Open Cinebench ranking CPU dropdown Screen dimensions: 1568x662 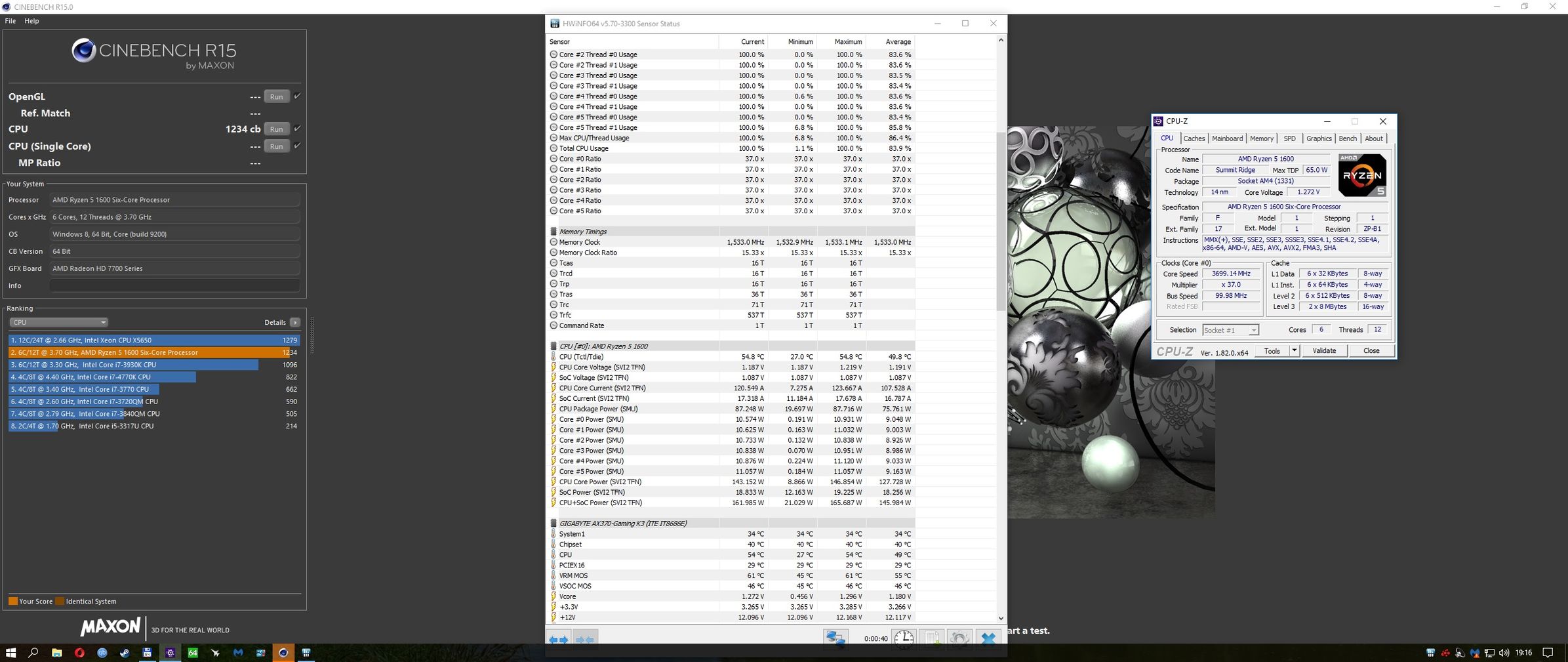click(x=58, y=322)
